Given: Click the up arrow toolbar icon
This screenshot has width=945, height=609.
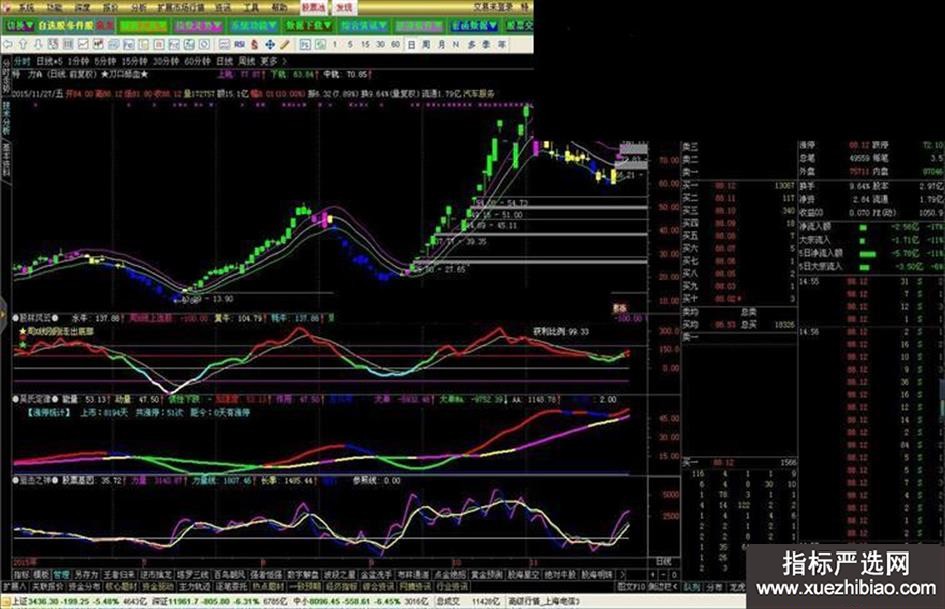Looking at the screenshot, I should [23, 44].
